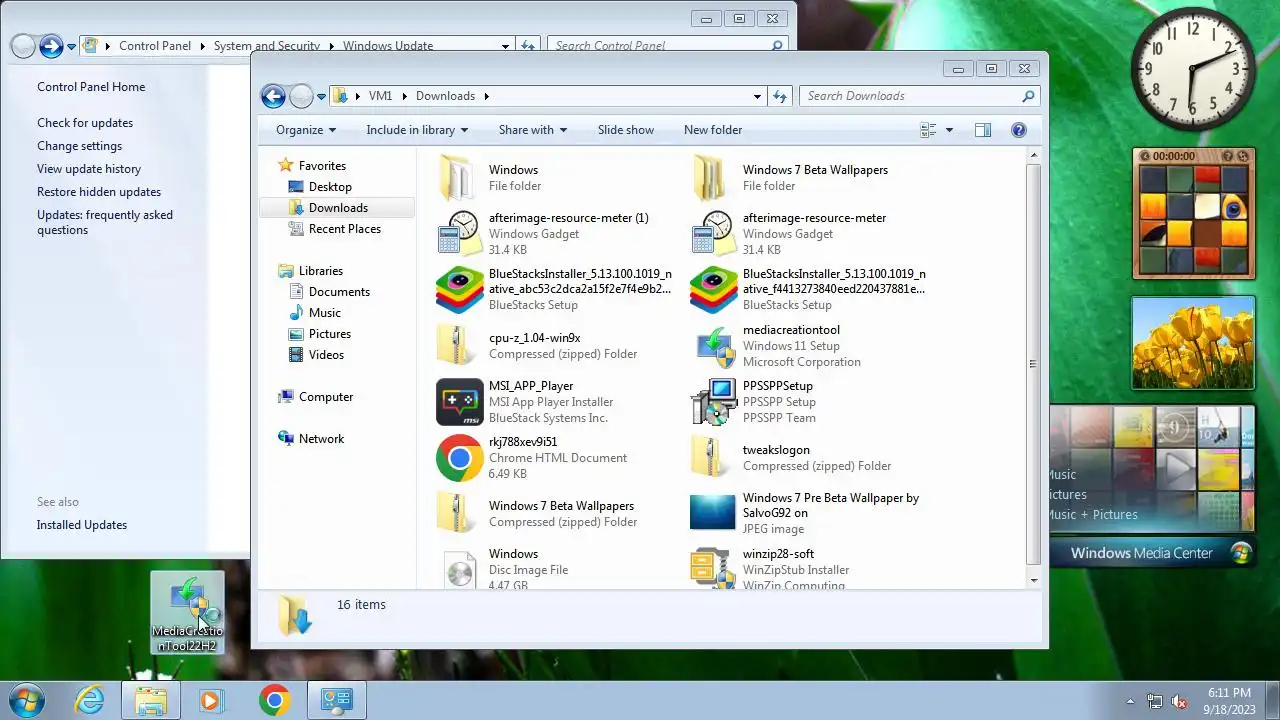
Task: Toggle the preview pane icon
Action: coord(983,130)
